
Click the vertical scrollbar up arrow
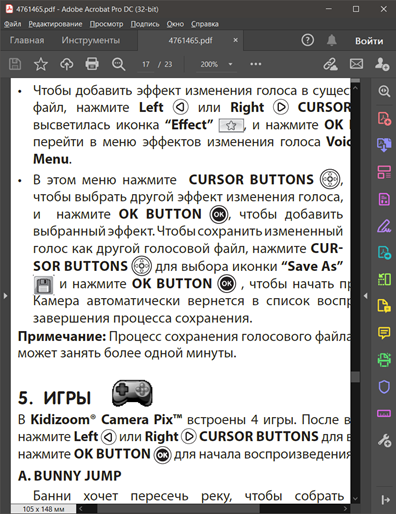[x=355, y=88]
